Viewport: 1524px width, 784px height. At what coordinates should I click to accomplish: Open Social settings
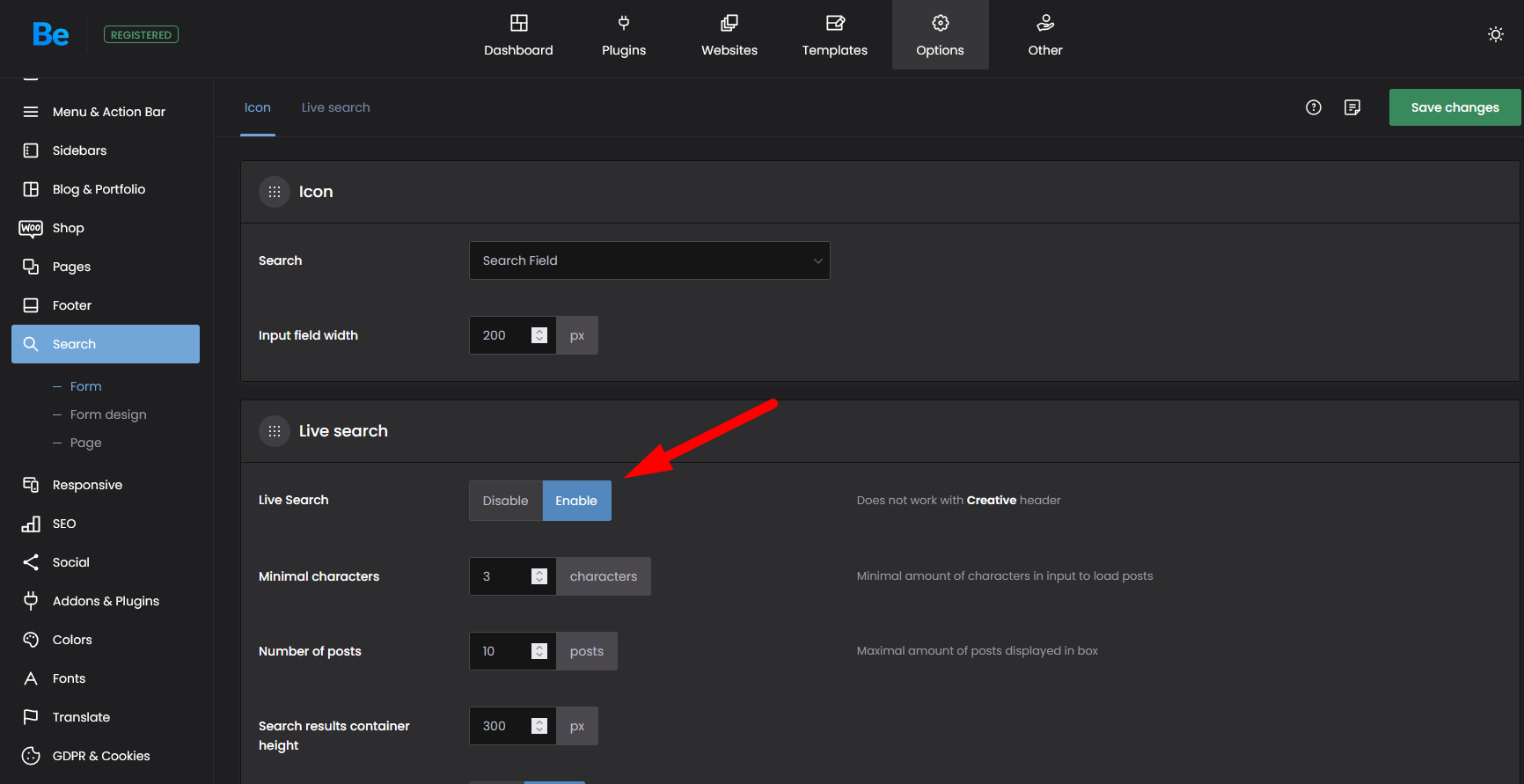[106, 562]
